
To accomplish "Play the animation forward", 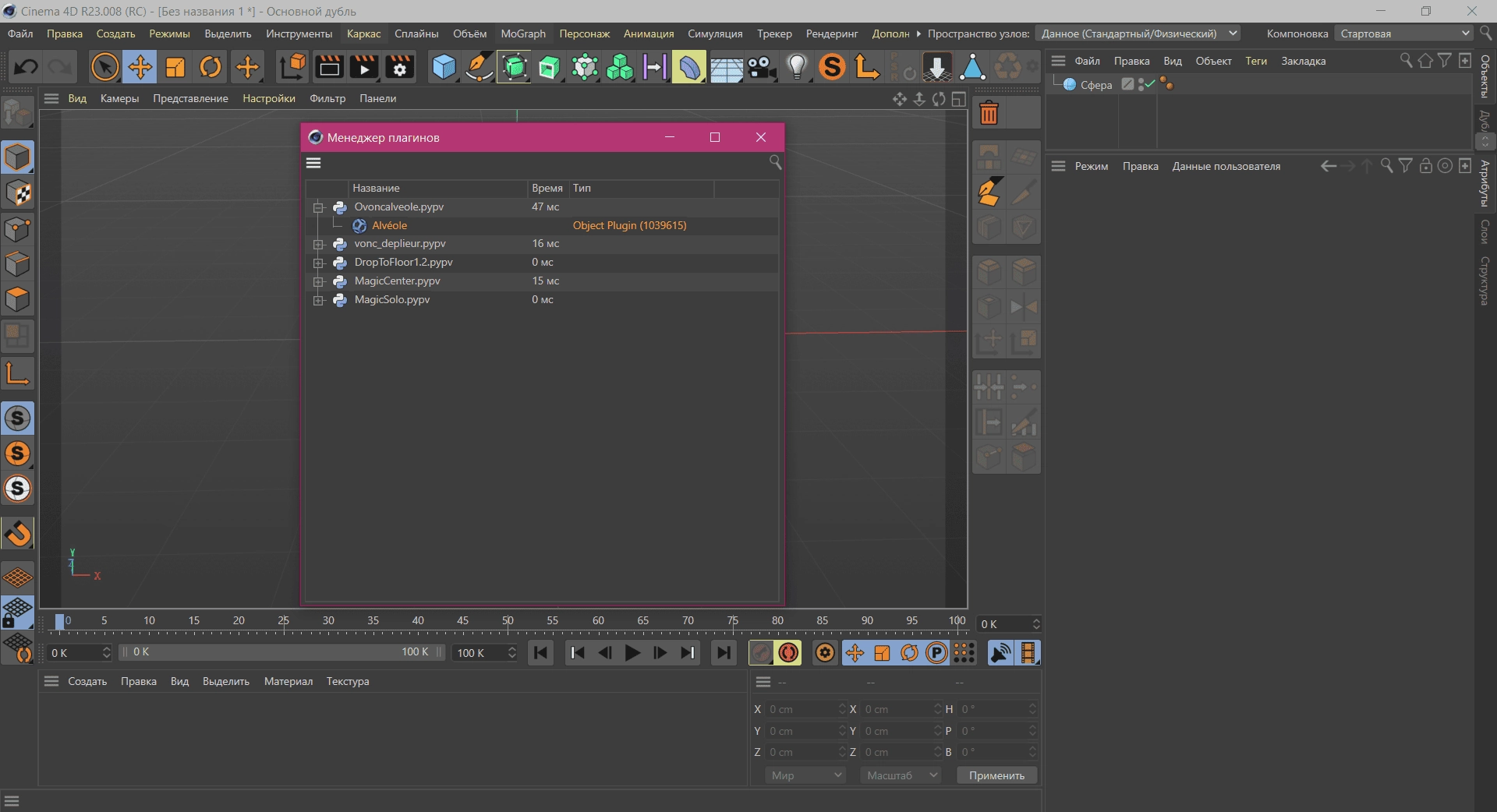I will 632,653.
